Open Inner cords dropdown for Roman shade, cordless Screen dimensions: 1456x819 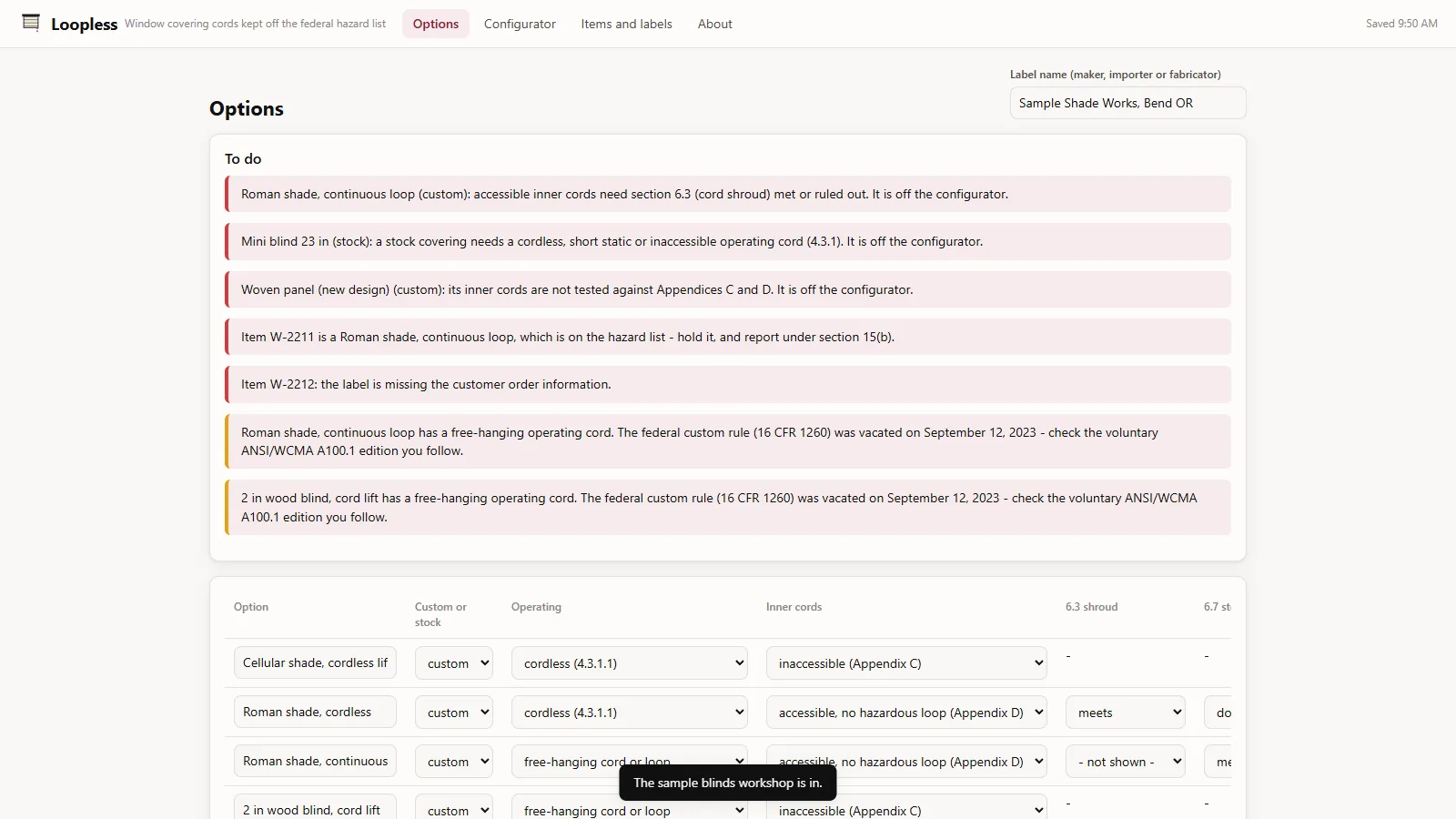pos(906,713)
